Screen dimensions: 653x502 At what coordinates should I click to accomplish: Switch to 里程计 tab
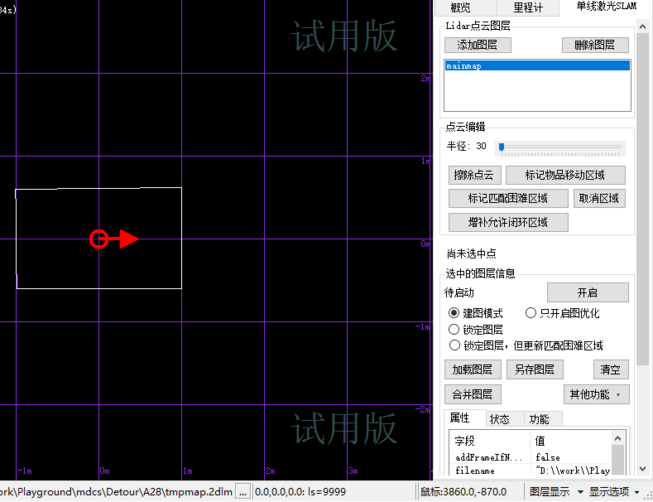pos(528,8)
